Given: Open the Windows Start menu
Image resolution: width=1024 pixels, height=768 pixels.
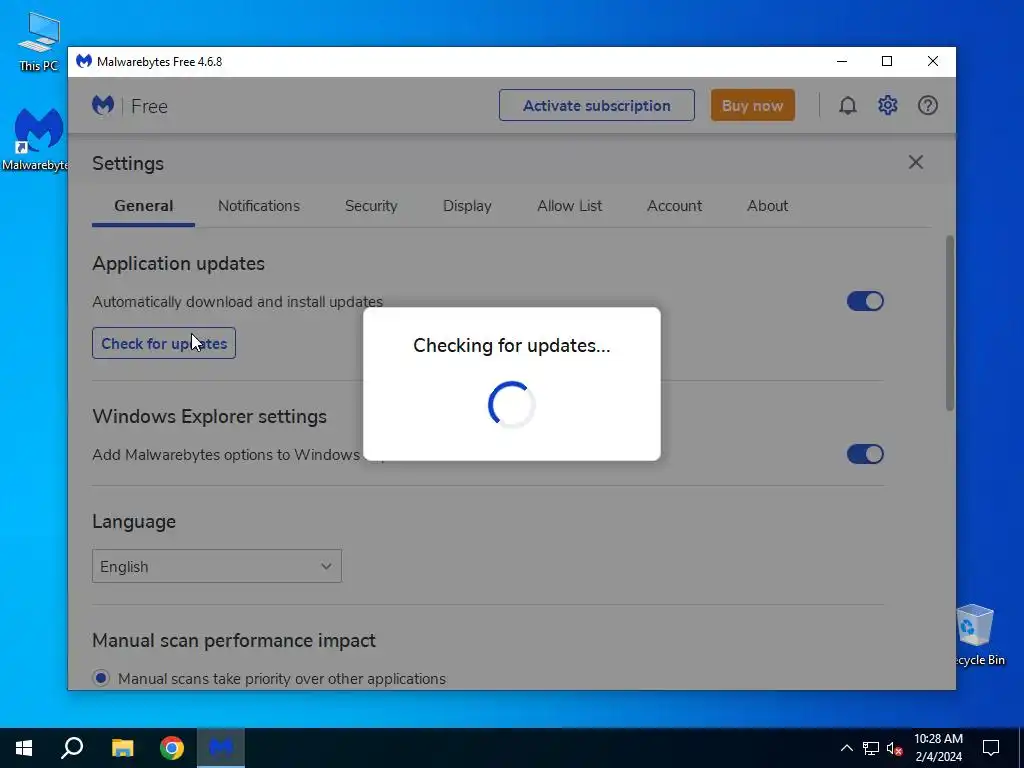Looking at the screenshot, I should (x=24, y=748).
